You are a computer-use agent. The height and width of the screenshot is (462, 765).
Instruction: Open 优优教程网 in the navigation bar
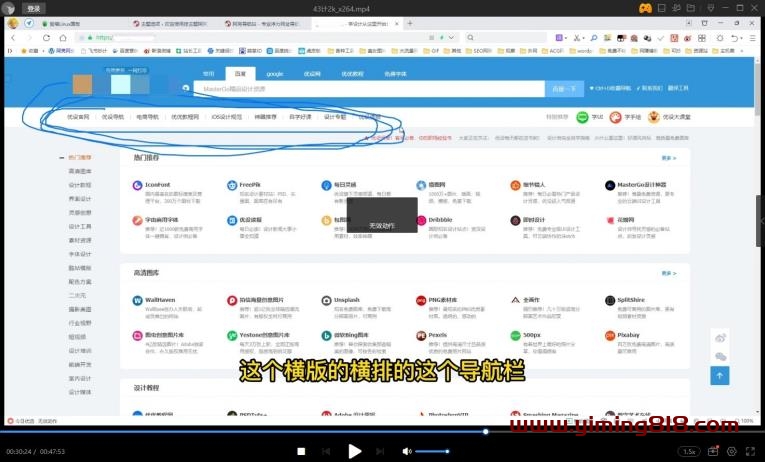(x=185, y=117)
